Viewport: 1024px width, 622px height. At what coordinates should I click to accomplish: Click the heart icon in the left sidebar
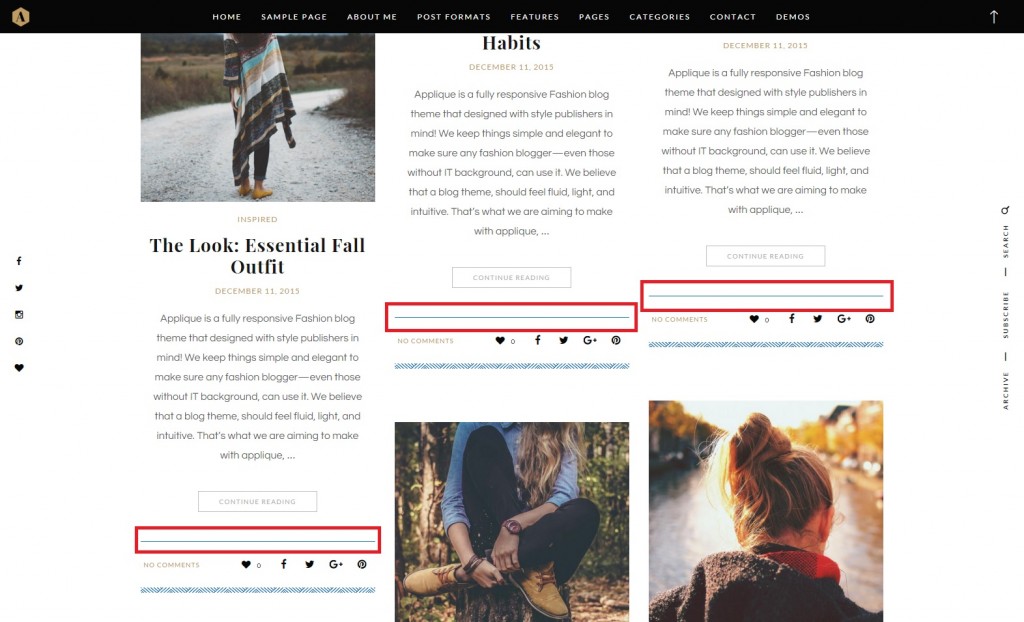19,368
